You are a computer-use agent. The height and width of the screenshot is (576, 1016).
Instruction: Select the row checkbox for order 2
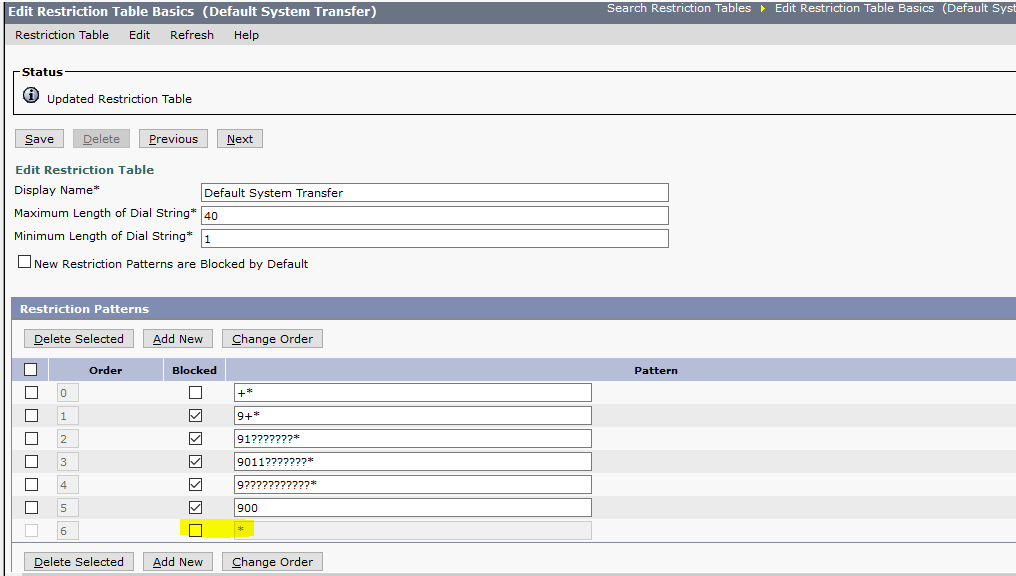click(x=31, y=438)
